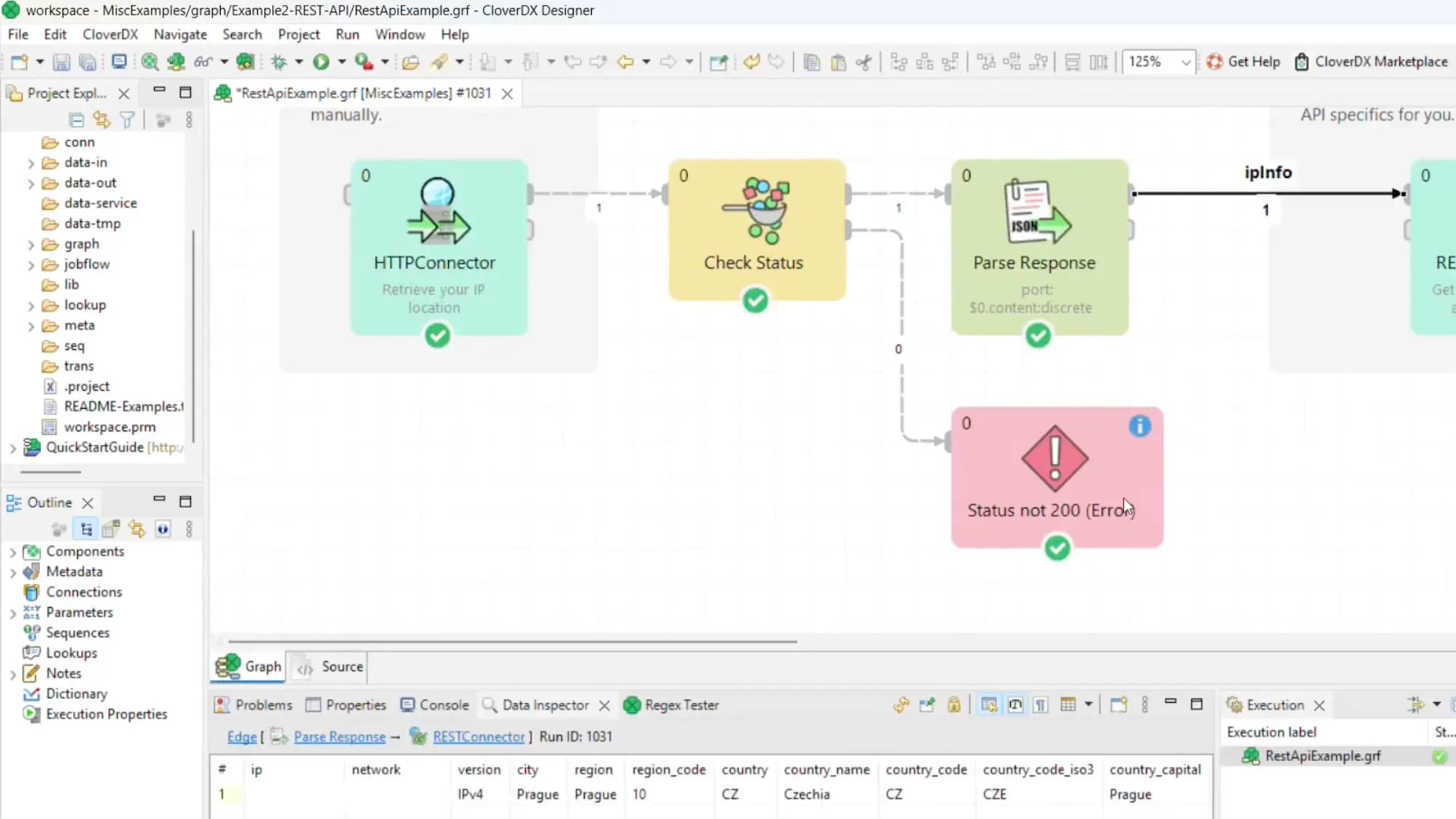Open the Debug button dropdown arrow
The height and width of the screenshot is (819, 1456).
(x=299, y=62)
